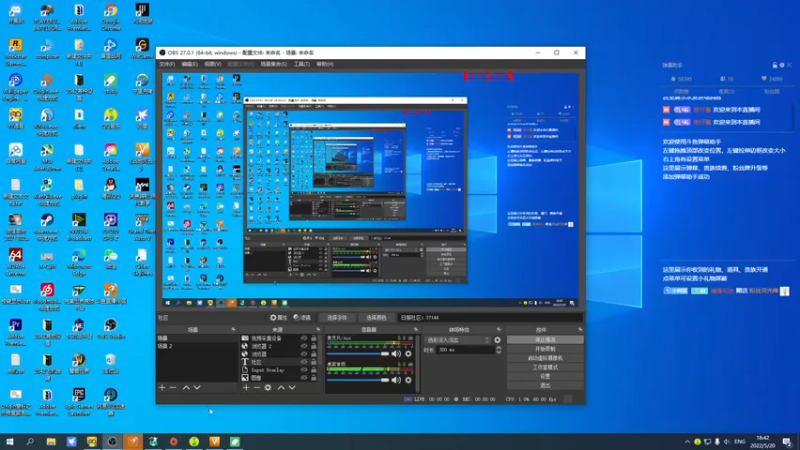Image resolution: width=800 pixels, height=450 pixels.
Task: Hide the Input Overlay source
Action: click(304, 370)
